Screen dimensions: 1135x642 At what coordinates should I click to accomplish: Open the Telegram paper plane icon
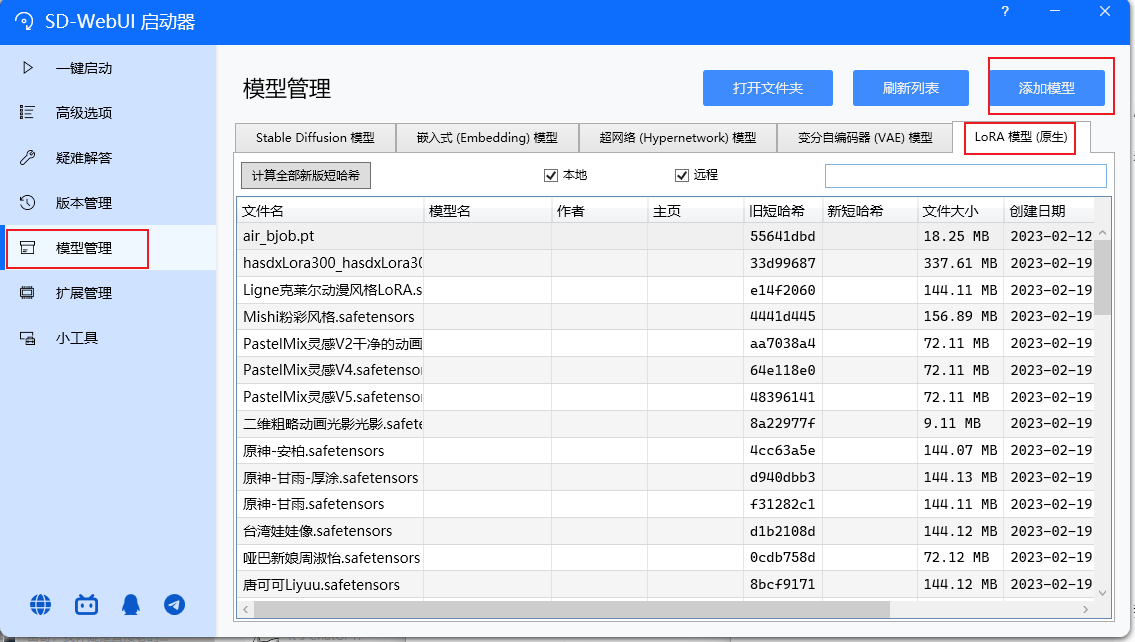174,604
